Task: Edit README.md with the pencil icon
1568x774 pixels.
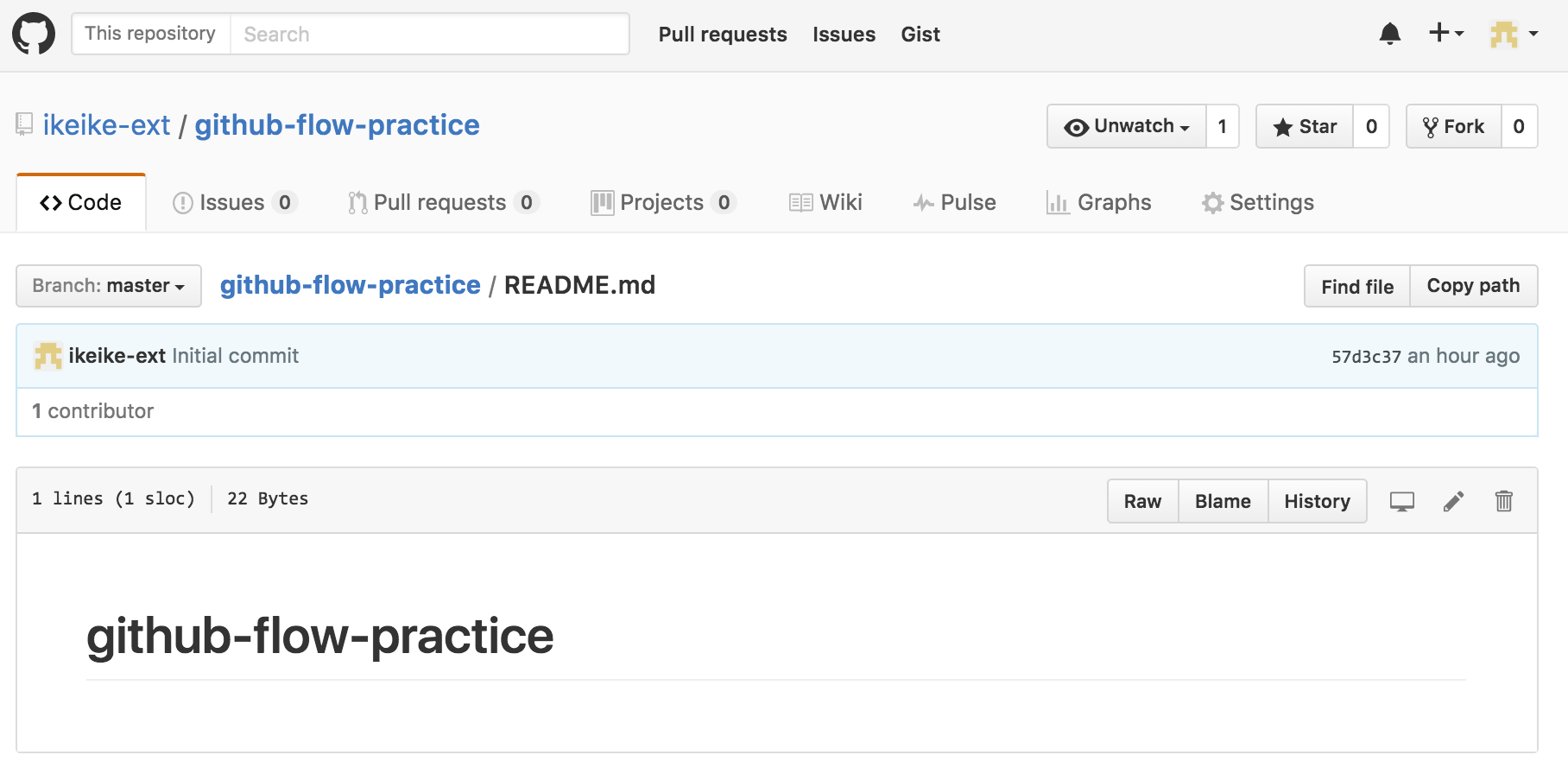Action: (1453, 501)
